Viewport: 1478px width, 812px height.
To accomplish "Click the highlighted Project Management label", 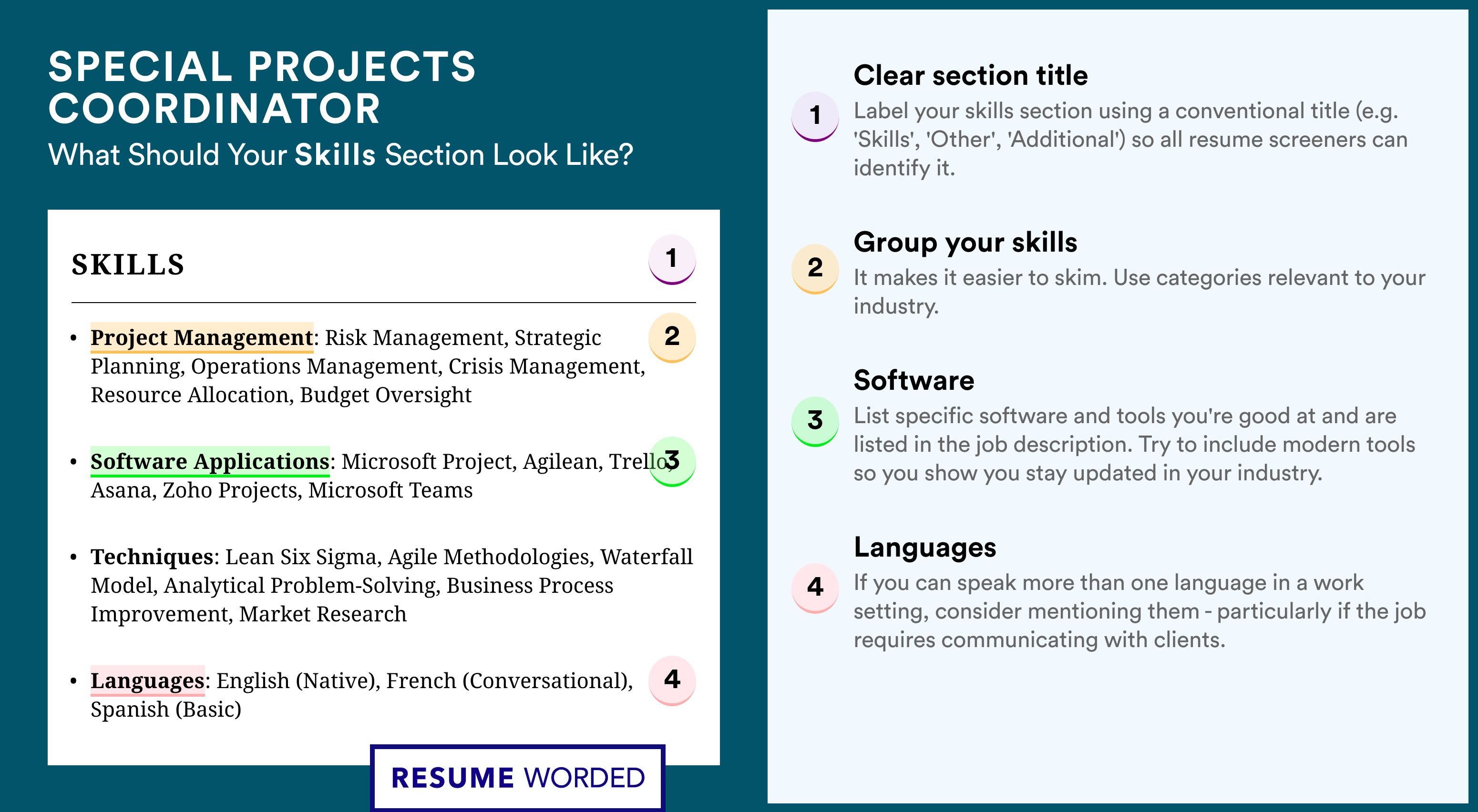I will 202,337.
